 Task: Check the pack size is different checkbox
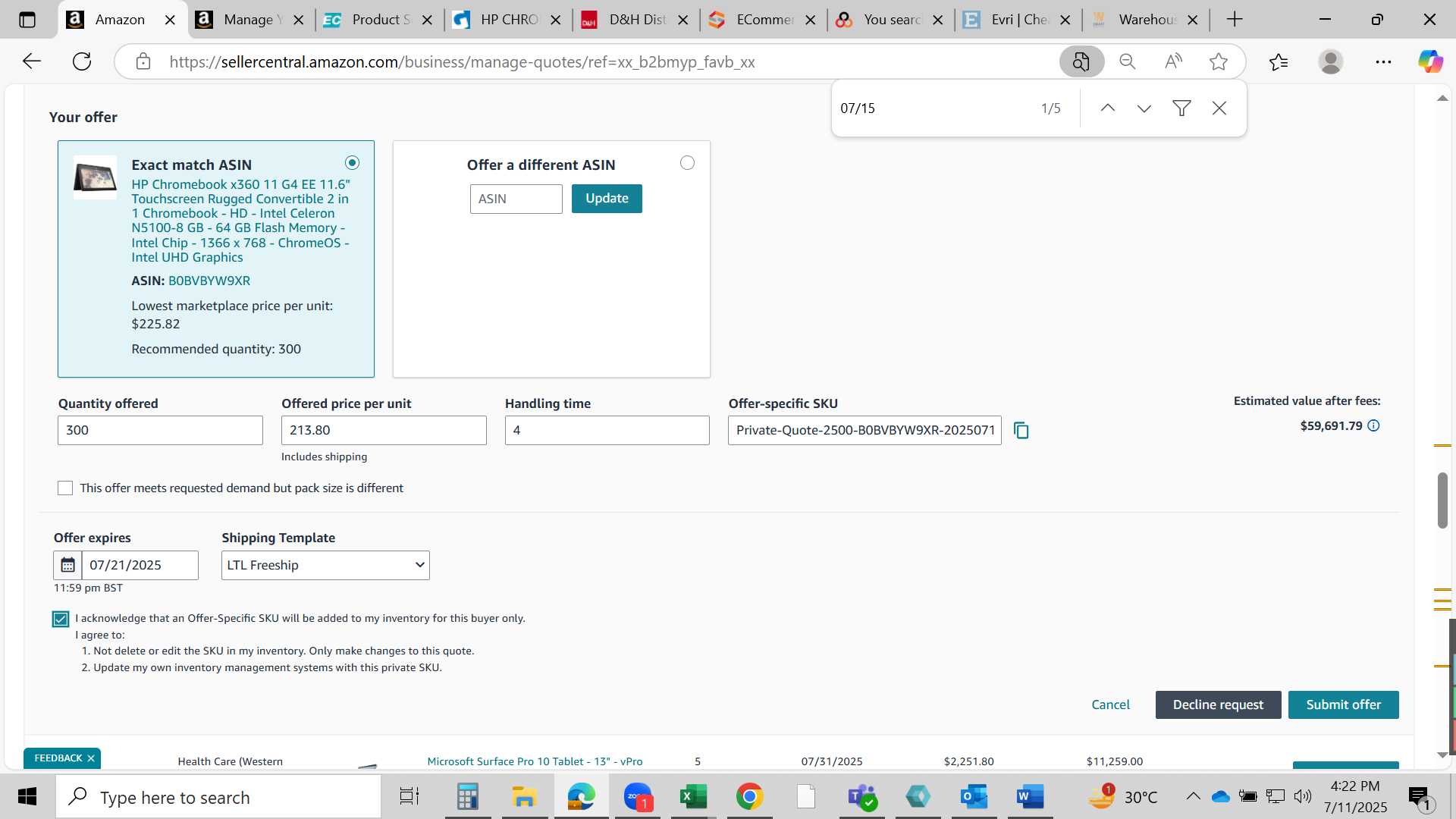65,488
